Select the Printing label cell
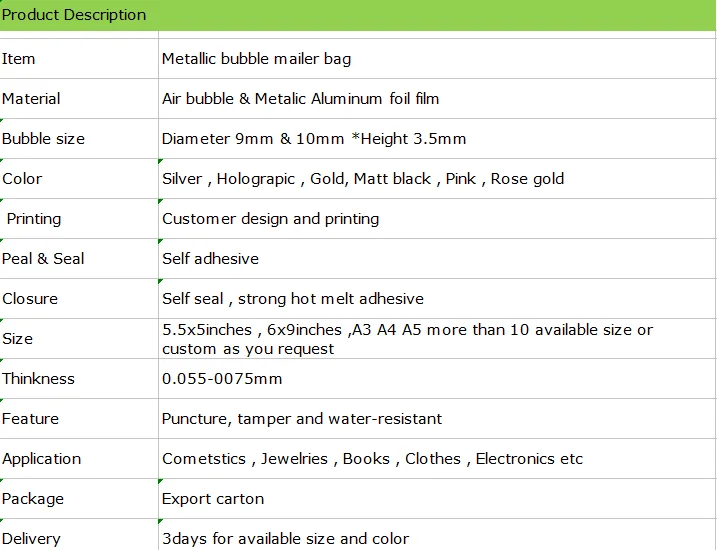 tap(34, 219)
